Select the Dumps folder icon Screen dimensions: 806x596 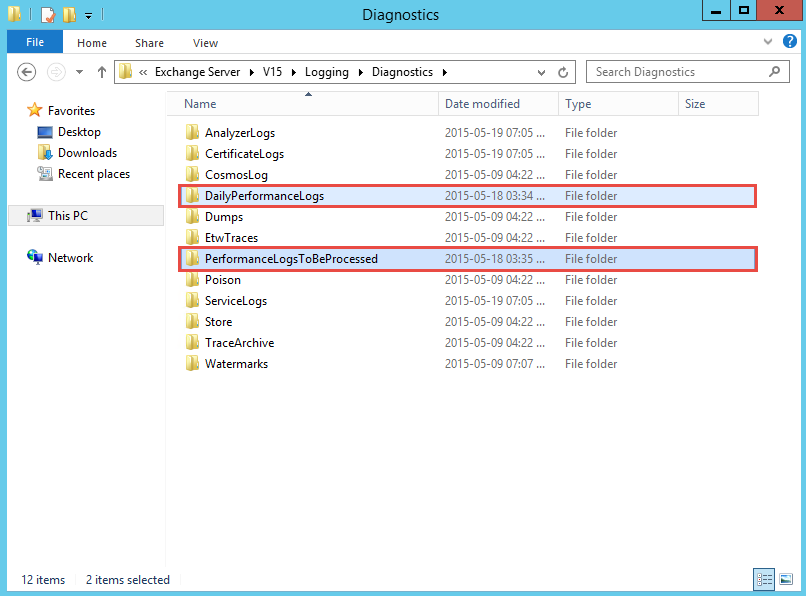(x=192, y=216)
